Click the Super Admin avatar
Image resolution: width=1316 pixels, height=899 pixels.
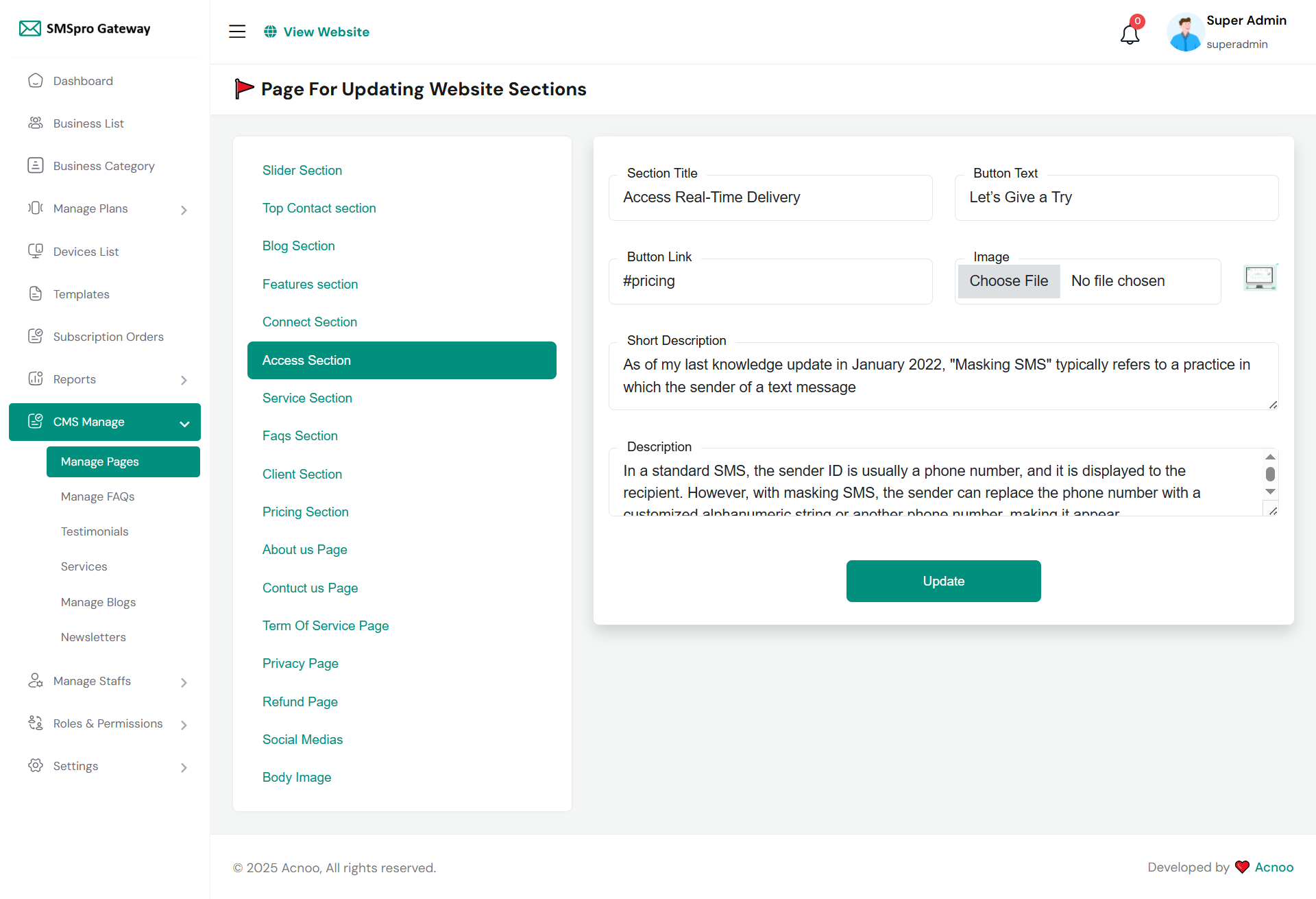tap(1184, 32)
